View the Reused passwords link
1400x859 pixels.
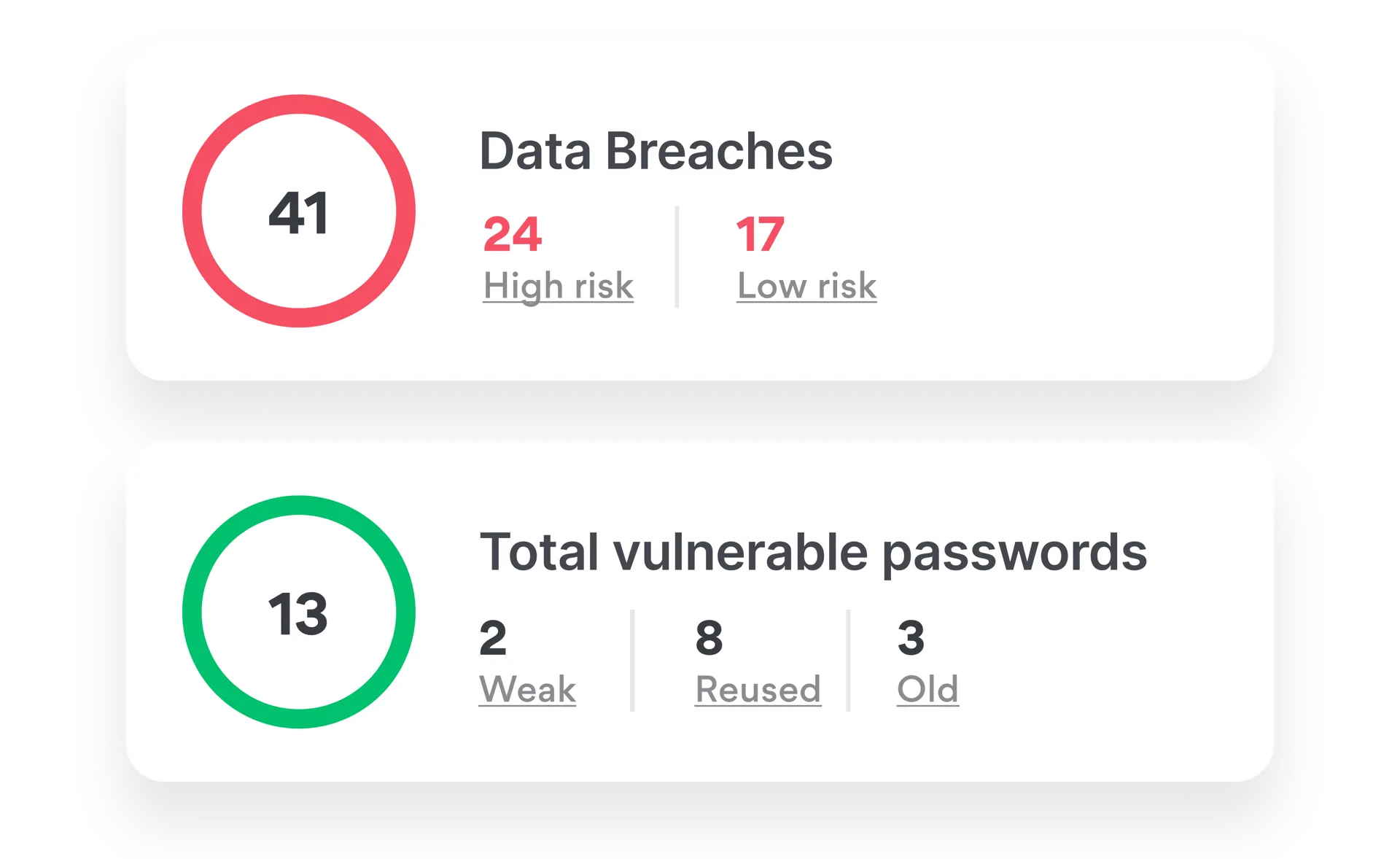tap(758, 689)
